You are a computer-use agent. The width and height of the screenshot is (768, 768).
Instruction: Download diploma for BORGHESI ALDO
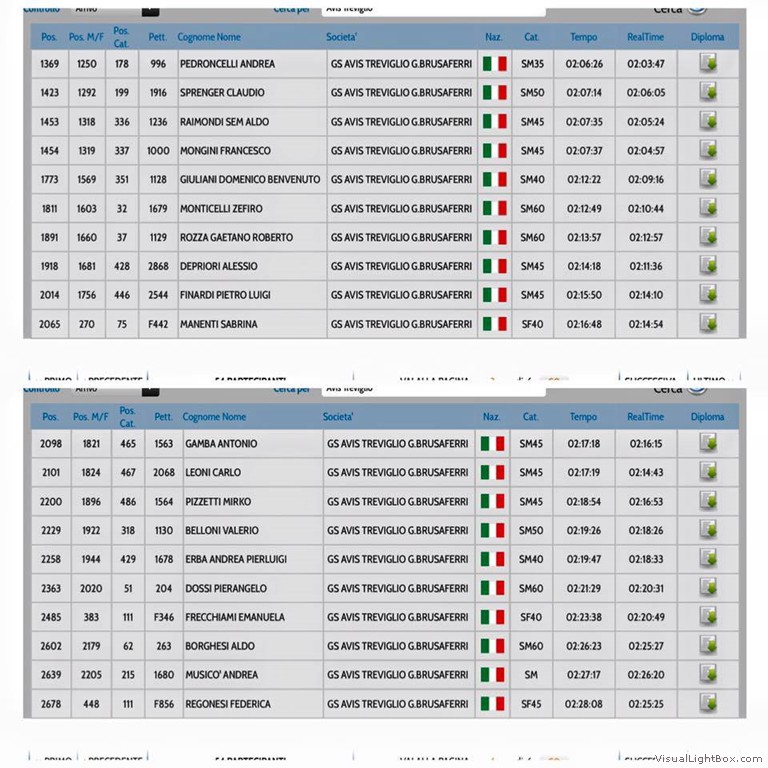708,645
